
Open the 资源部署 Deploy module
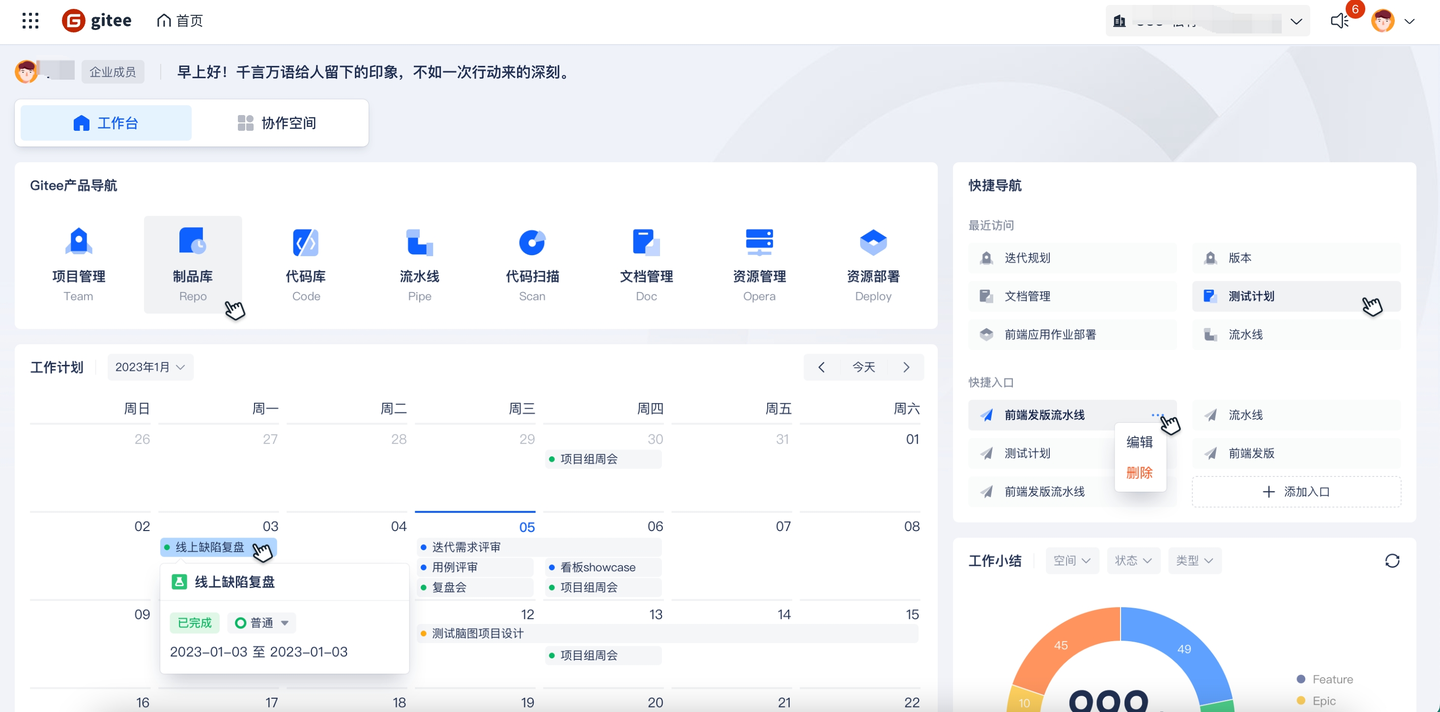coord(872,260)
